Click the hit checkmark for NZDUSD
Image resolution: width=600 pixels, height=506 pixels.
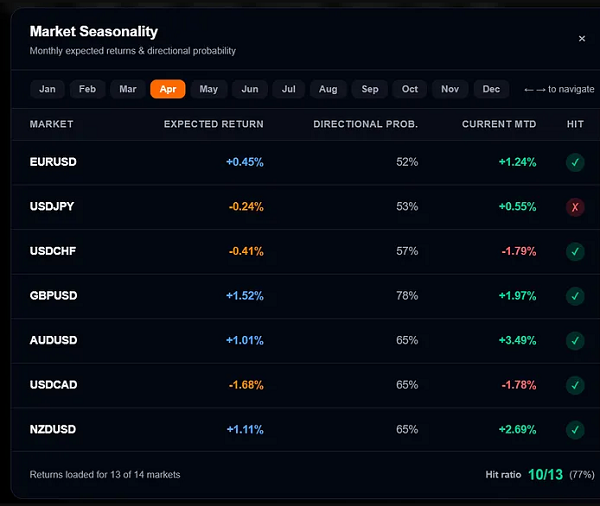pyautogui.click(x=575, y=430)
